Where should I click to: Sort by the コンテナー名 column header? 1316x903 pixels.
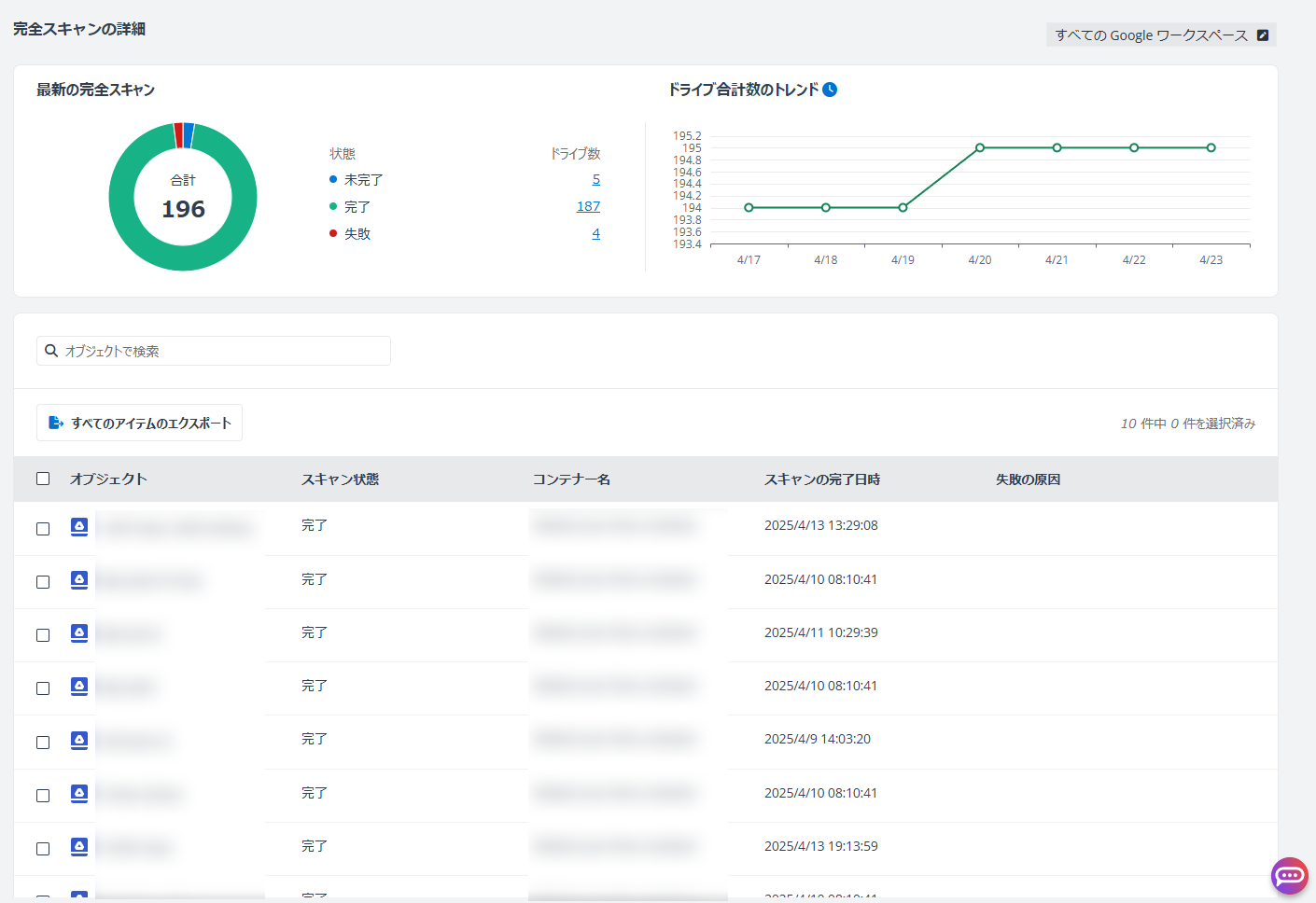(571, 479)
